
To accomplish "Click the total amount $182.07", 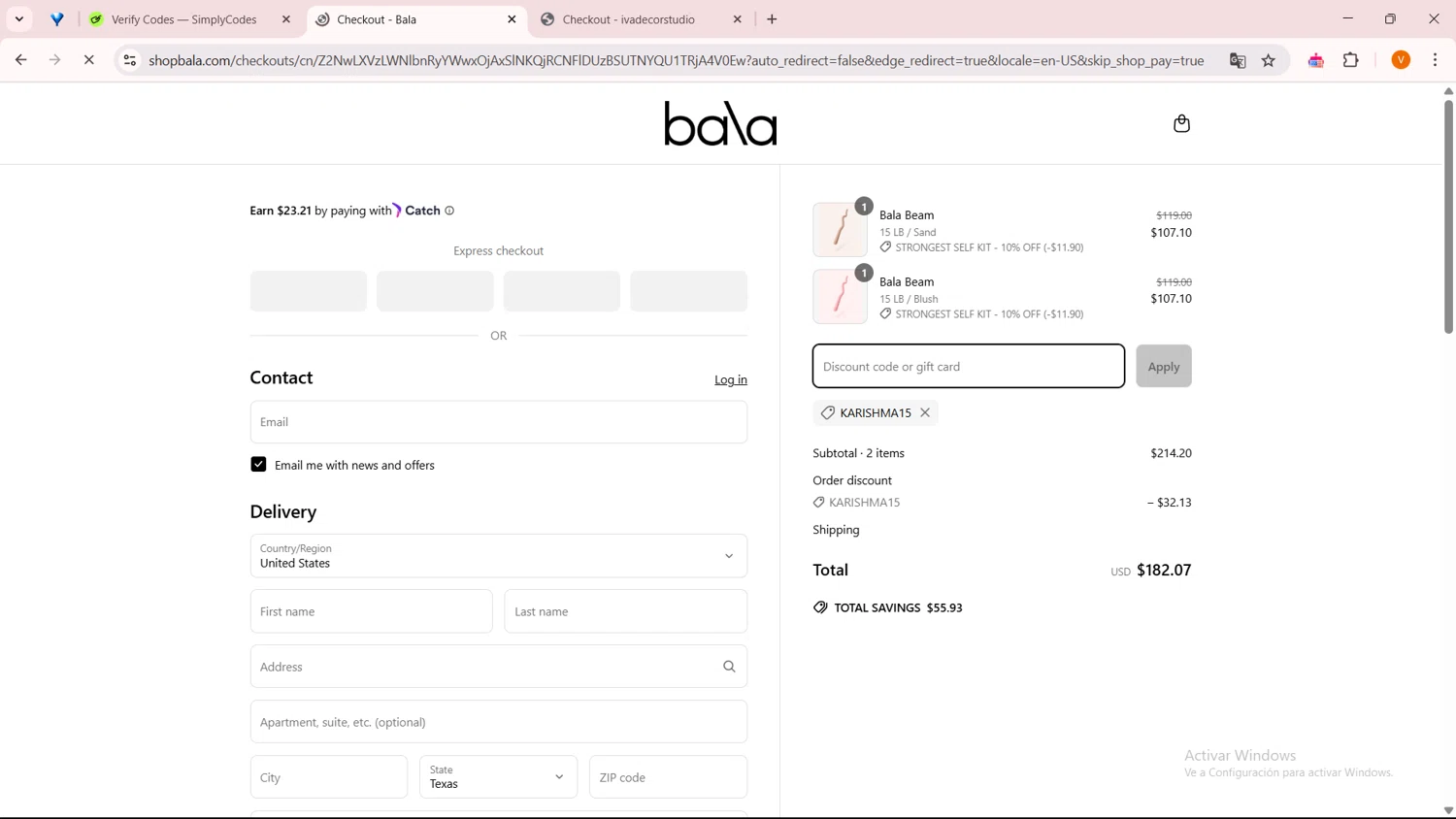I will coord(1164,571).
